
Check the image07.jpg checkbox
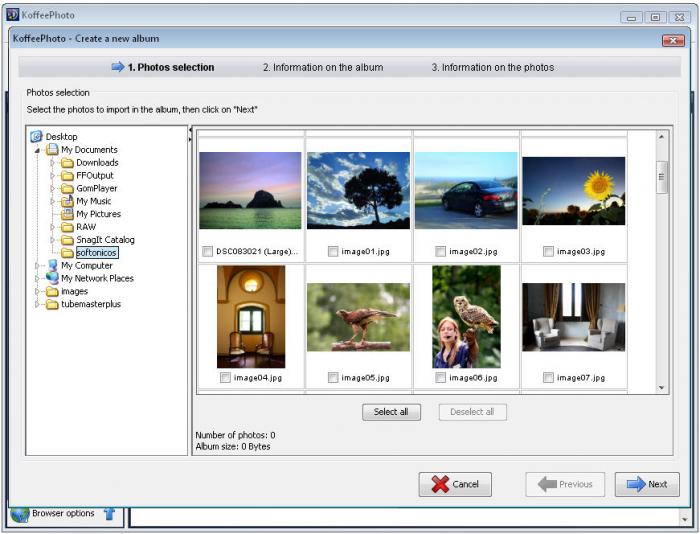tap(548, 378)
